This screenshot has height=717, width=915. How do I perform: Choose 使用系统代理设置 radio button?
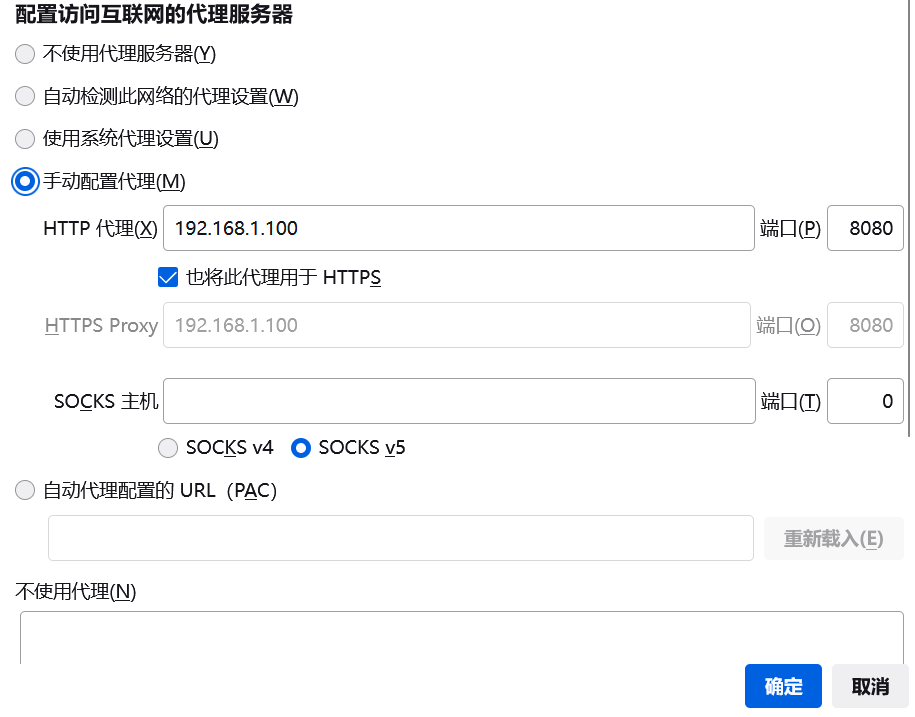(x=25, y=139)
